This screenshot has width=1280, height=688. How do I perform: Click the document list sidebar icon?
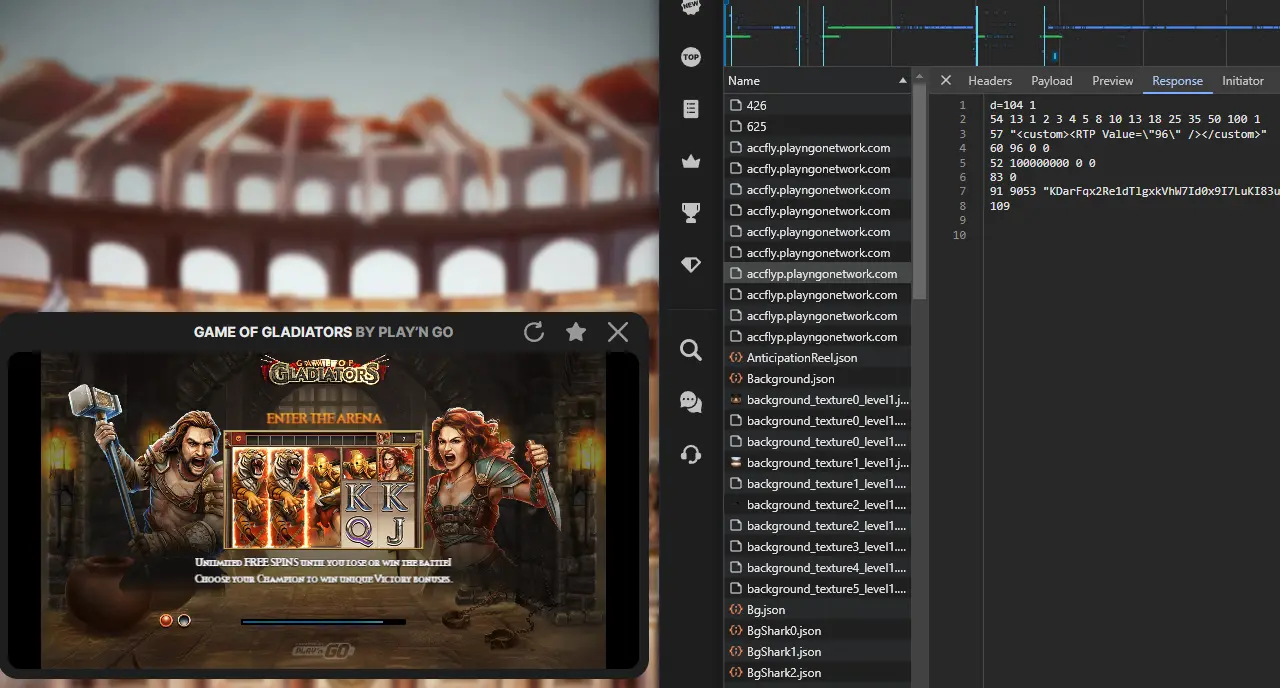pos(691,109)
